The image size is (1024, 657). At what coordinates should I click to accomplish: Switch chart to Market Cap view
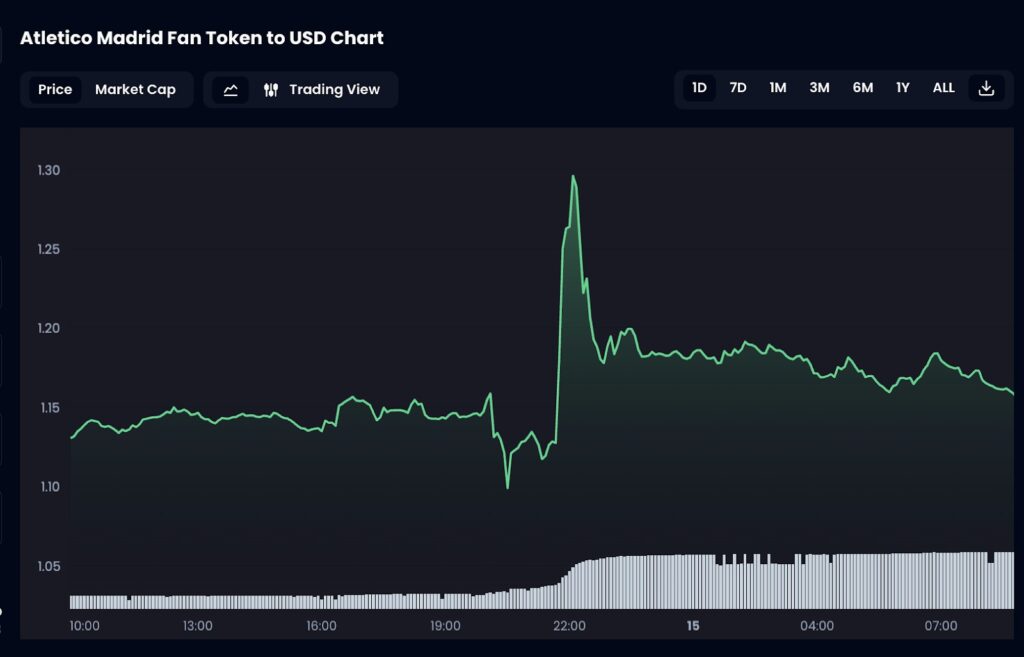[x=135, y=90]
